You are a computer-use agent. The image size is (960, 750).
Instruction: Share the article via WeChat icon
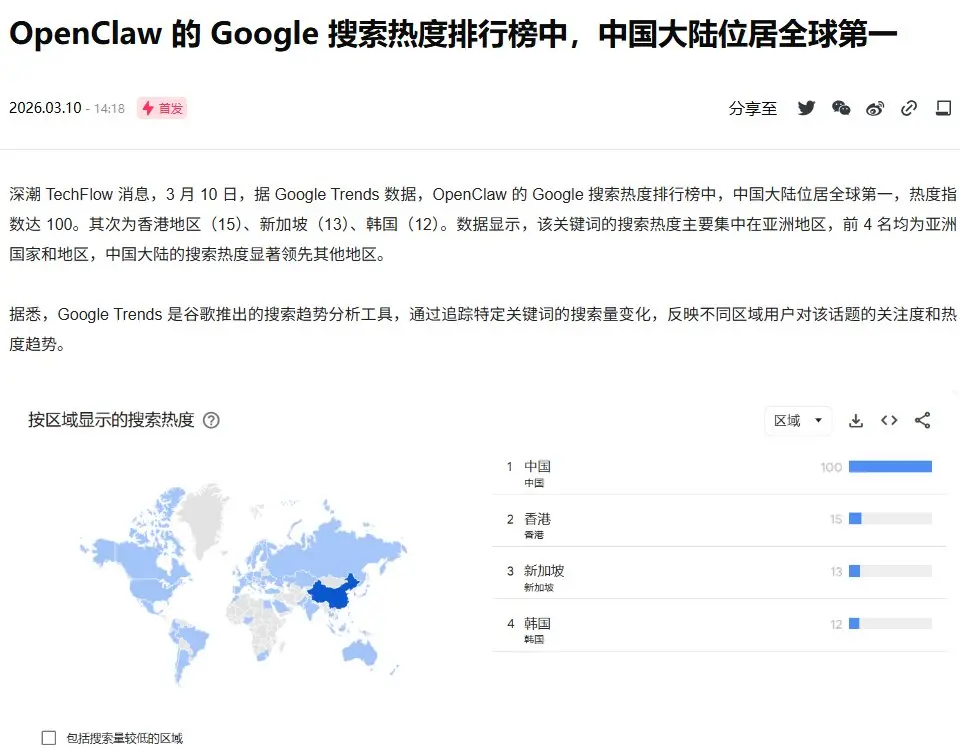pos(841,108)
